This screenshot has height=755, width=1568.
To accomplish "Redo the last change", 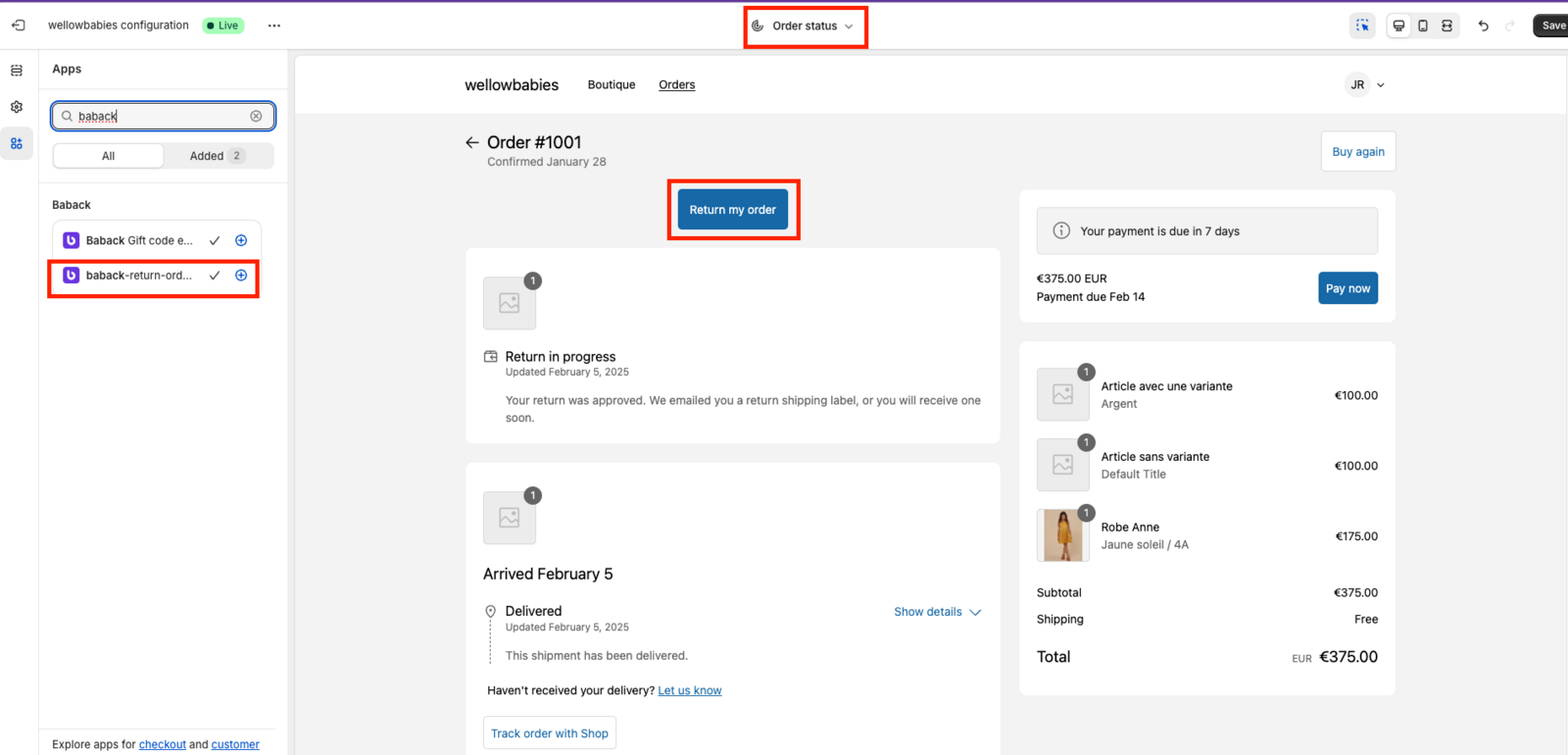I will tap(1510, 25).
